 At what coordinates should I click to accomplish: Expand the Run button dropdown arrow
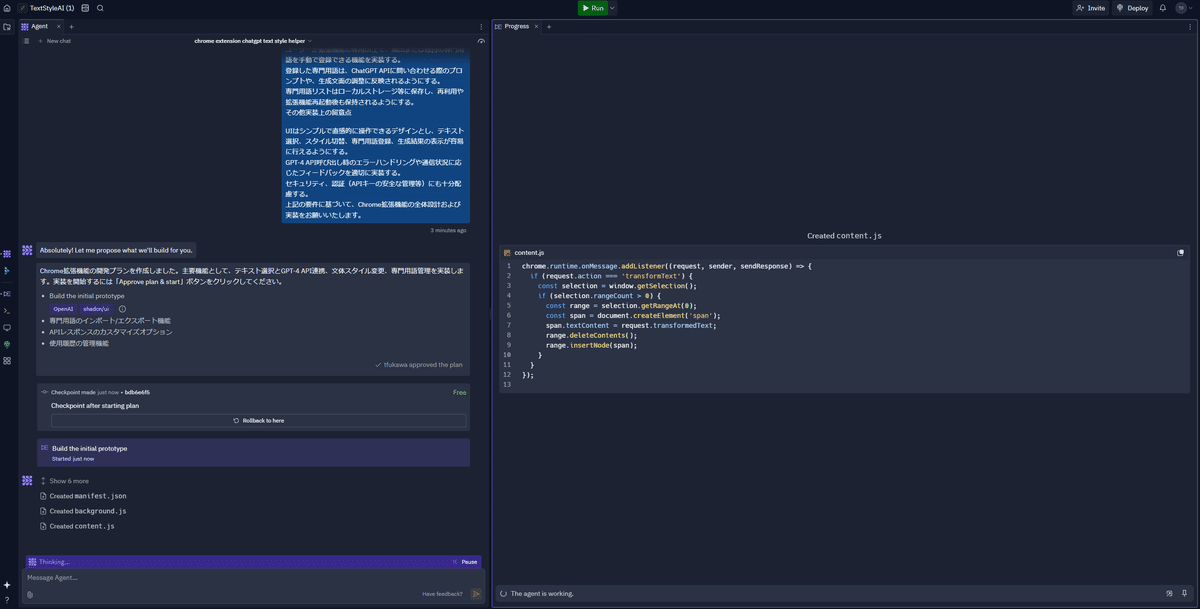click(612, 8)
